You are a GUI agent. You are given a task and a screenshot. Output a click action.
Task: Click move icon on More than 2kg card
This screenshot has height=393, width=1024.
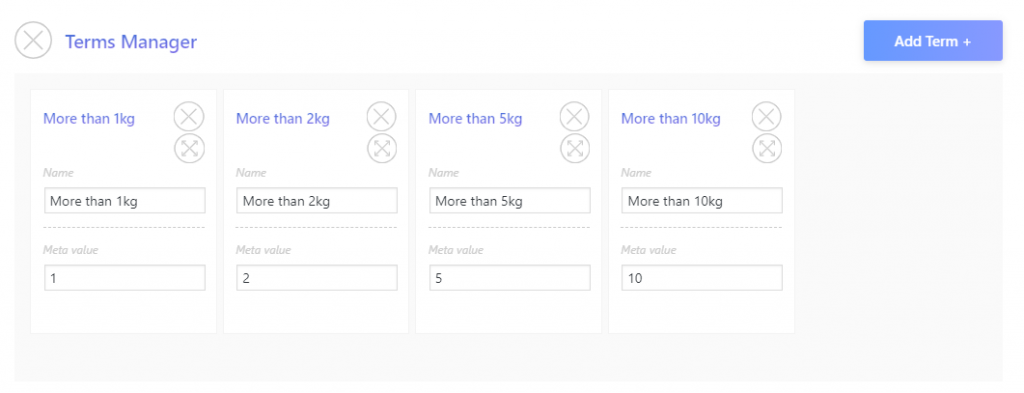(381, 148)
